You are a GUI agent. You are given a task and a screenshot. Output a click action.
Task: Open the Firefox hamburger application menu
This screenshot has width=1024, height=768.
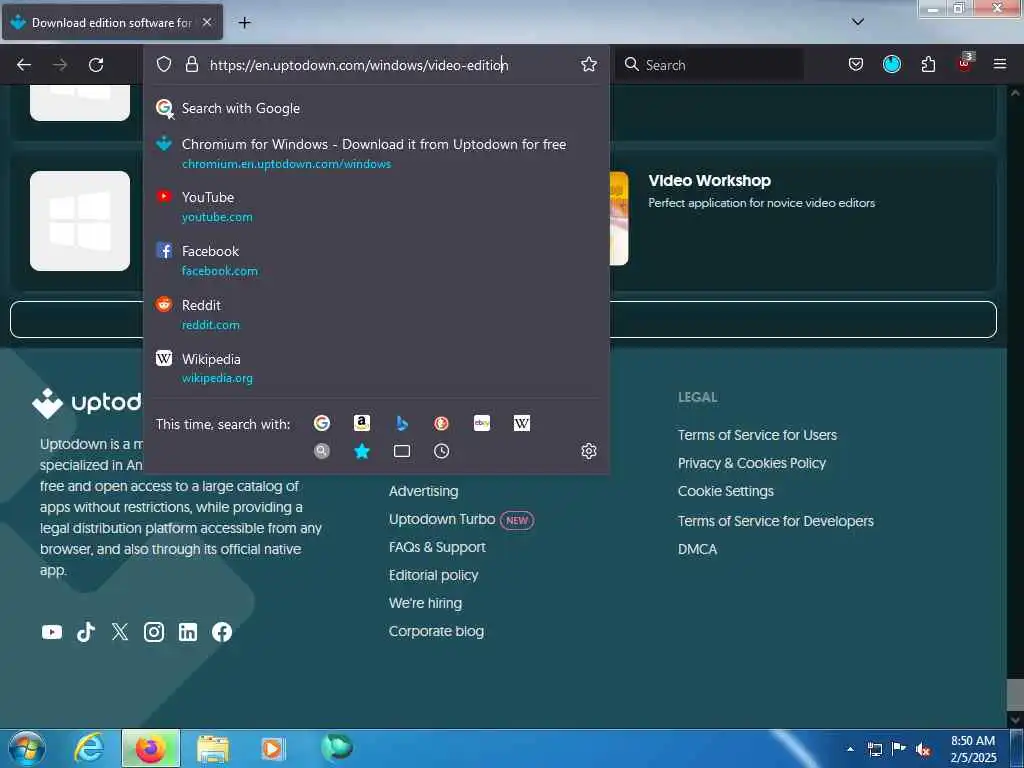click(x=1000, y=64)
